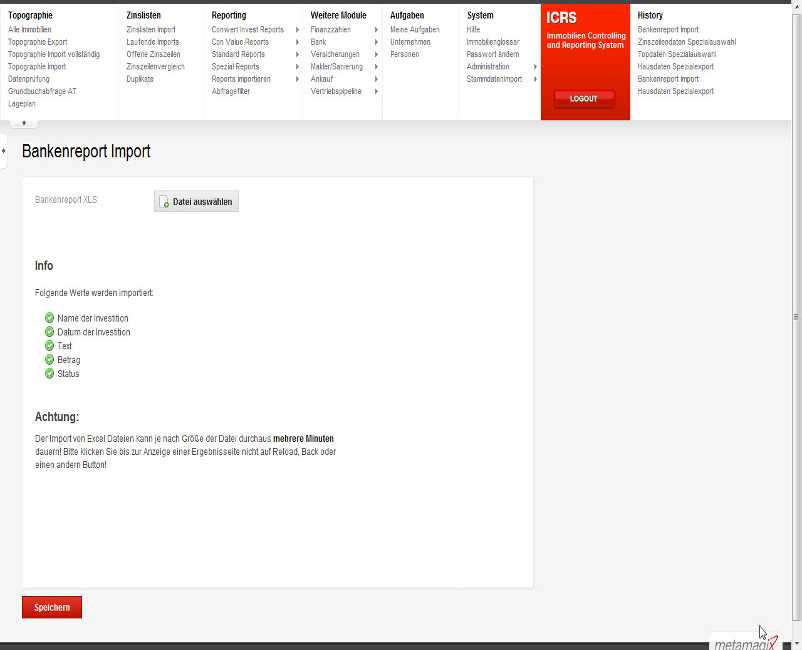
Task: Click the red Speichern button
Action: click(52, 607)
